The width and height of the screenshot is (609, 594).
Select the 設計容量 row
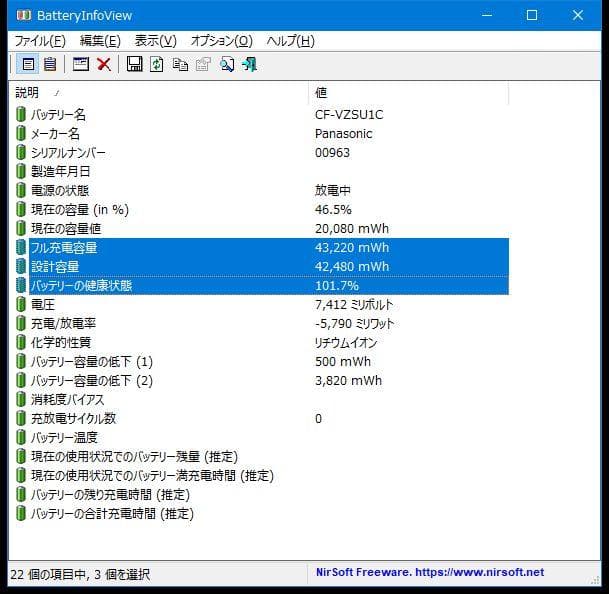coord(262,267)
